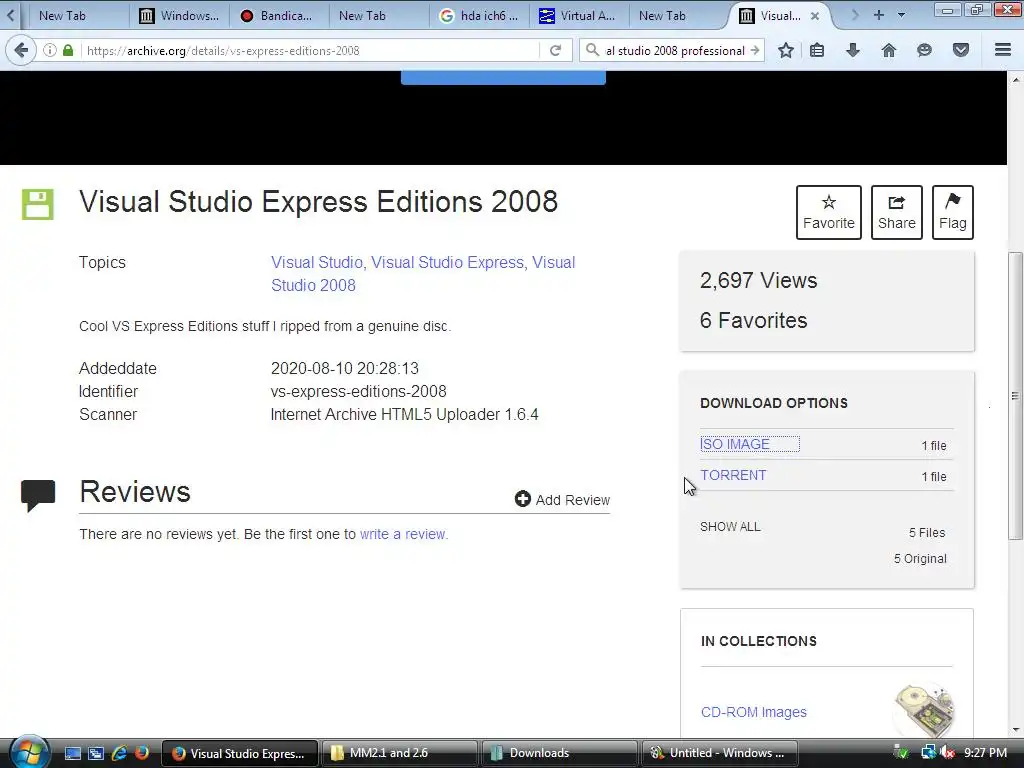Switch to the Windows... tab

coord(179,16)
